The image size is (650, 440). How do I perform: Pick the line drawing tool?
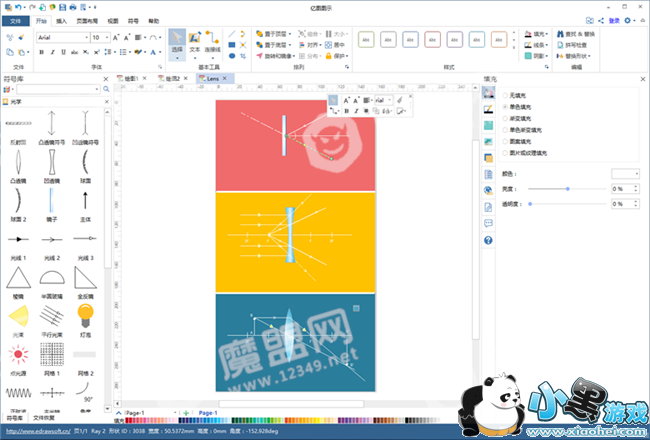[232, 34]
